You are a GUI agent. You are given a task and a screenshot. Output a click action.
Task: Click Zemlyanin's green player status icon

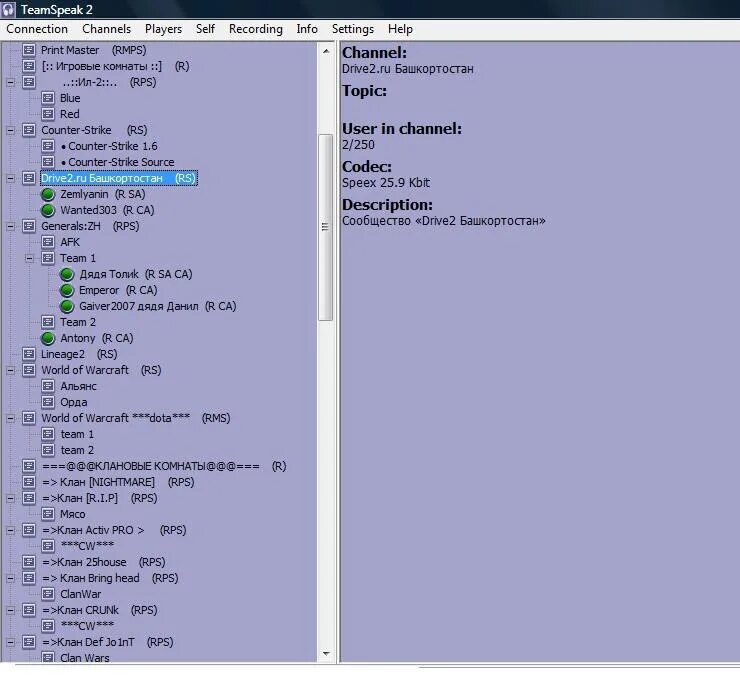click(48, 194)
